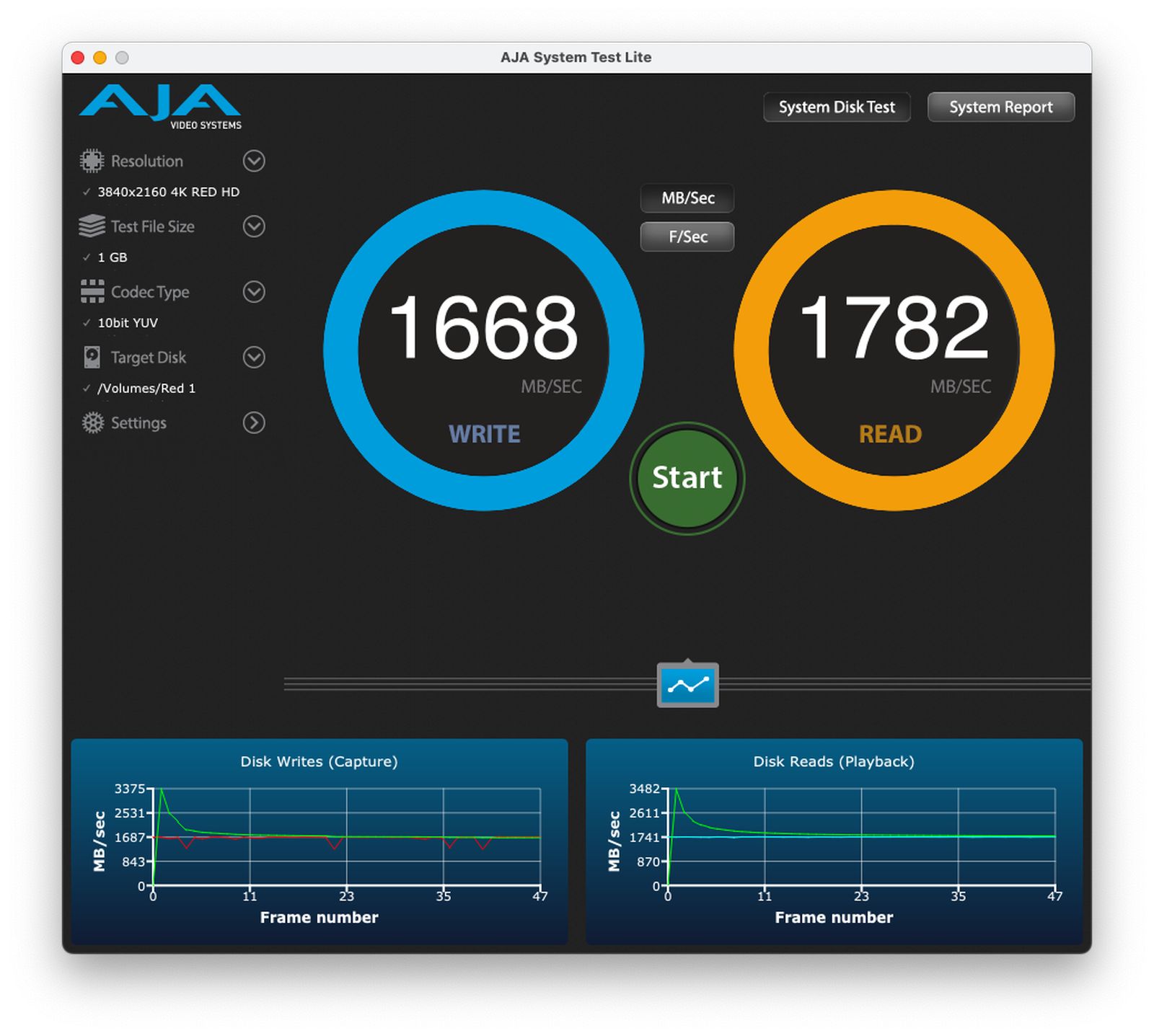Click the Settings label
Image resolution: width=1154 pixels, height=1036 pixels.
[138, 422]
